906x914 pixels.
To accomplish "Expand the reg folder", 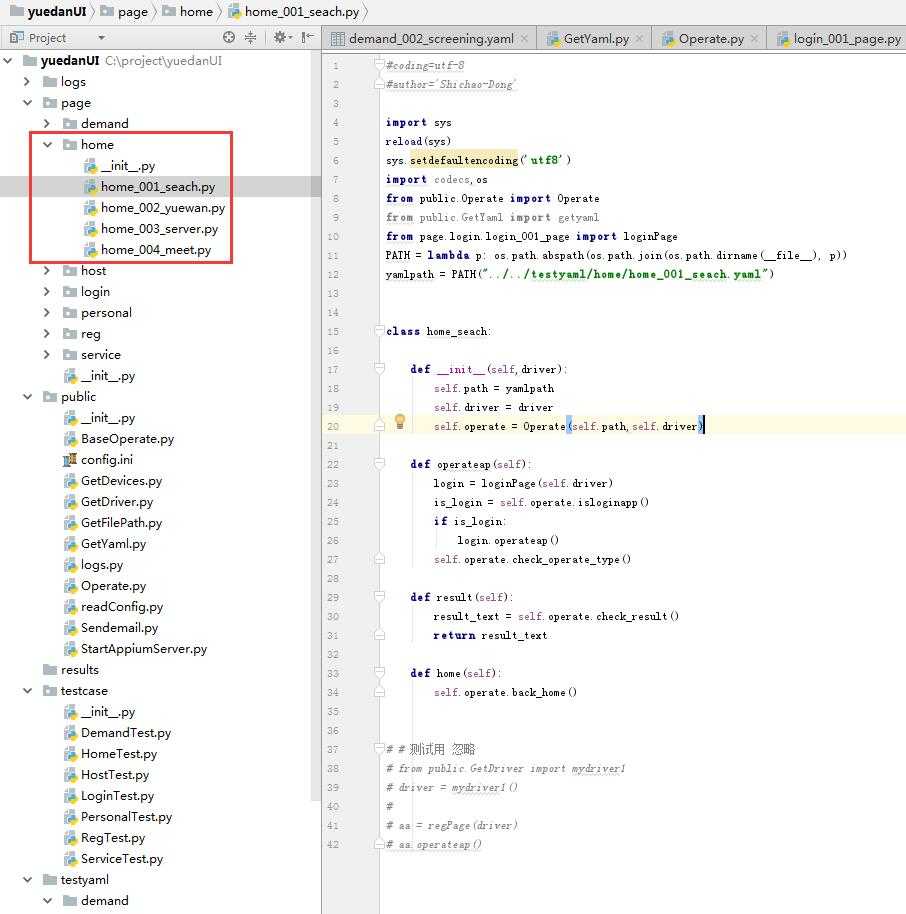I will [47, 333].
